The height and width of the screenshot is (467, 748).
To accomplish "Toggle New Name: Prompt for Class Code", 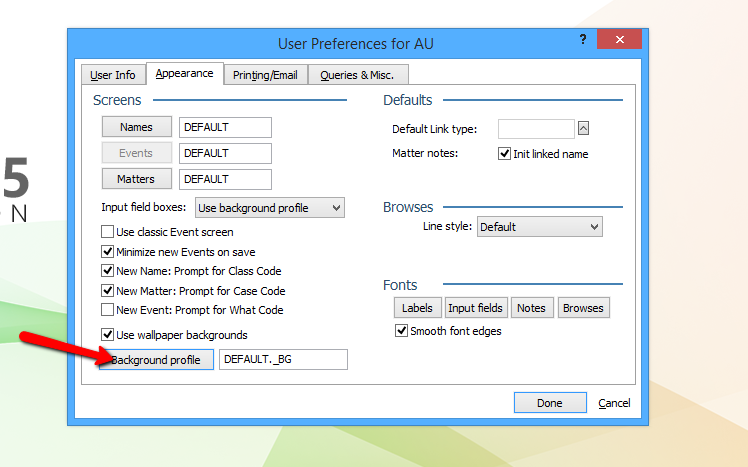I will pos(107,271).
